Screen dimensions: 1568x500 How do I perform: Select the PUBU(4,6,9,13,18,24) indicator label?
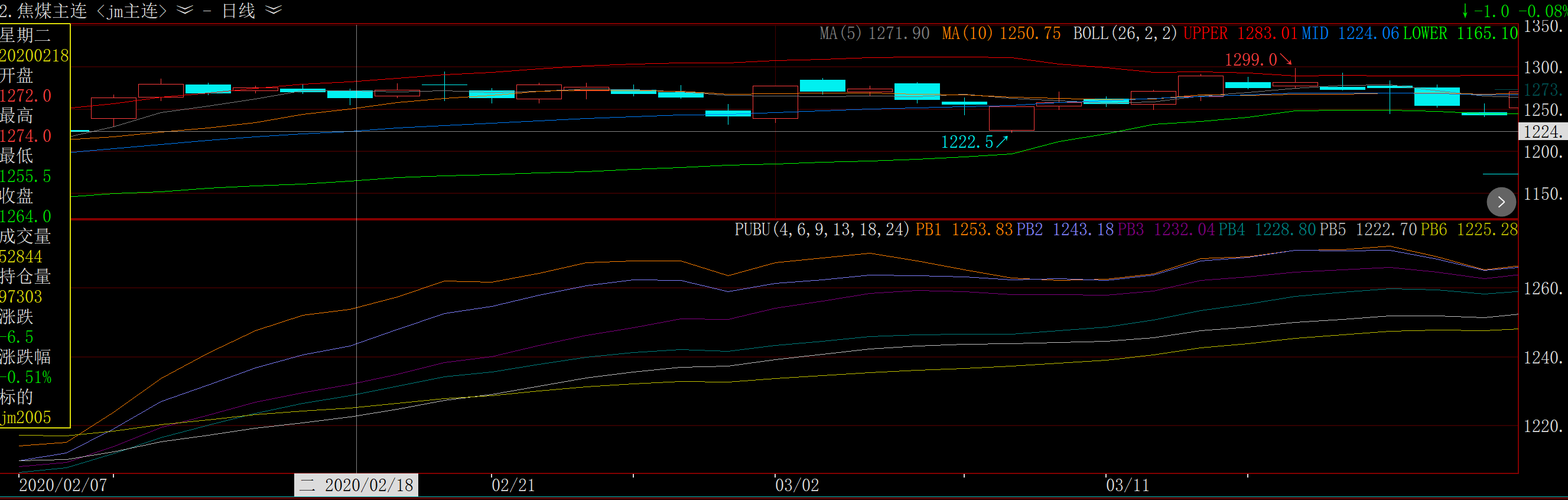click(821, 229)
